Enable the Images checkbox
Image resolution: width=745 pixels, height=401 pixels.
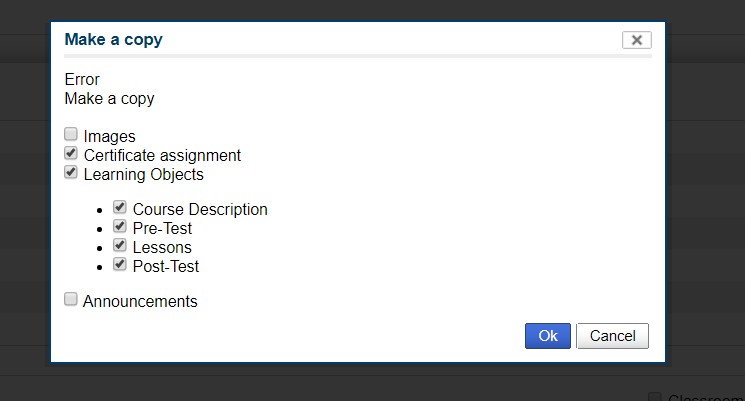[x=71, y=134]
